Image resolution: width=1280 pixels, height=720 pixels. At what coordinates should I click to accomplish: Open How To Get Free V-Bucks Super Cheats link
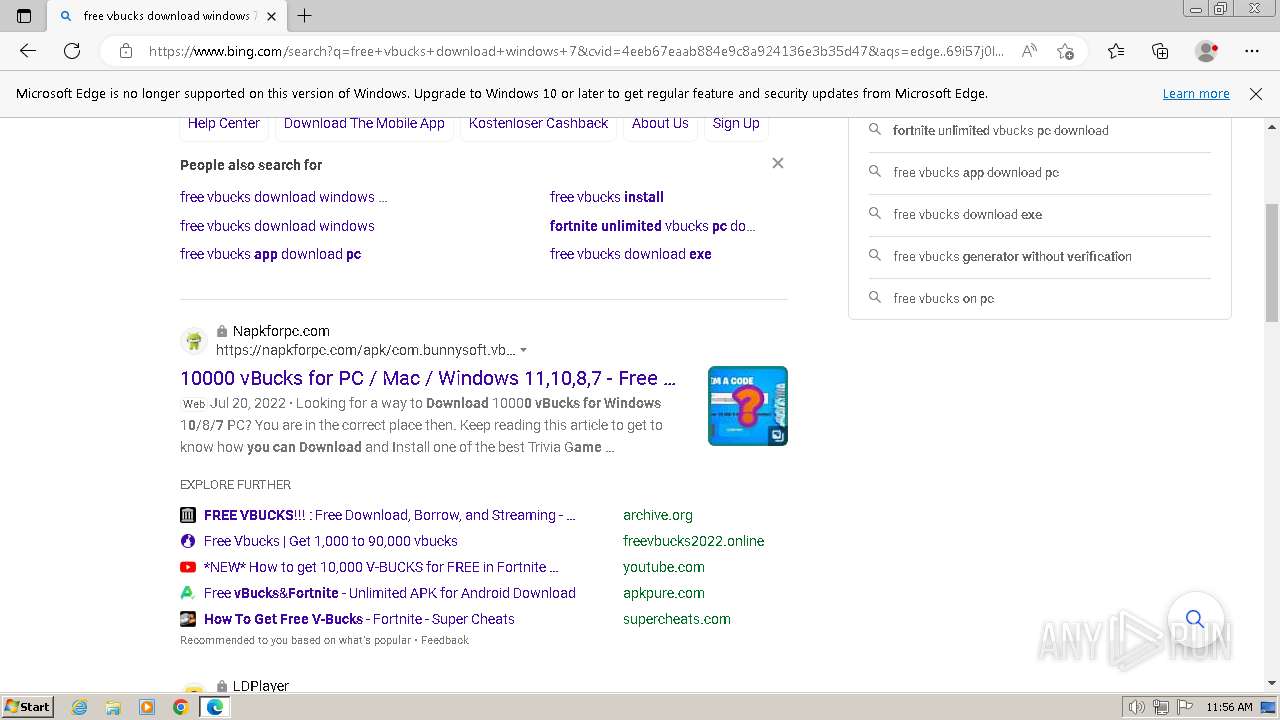[x=359, y=619]
